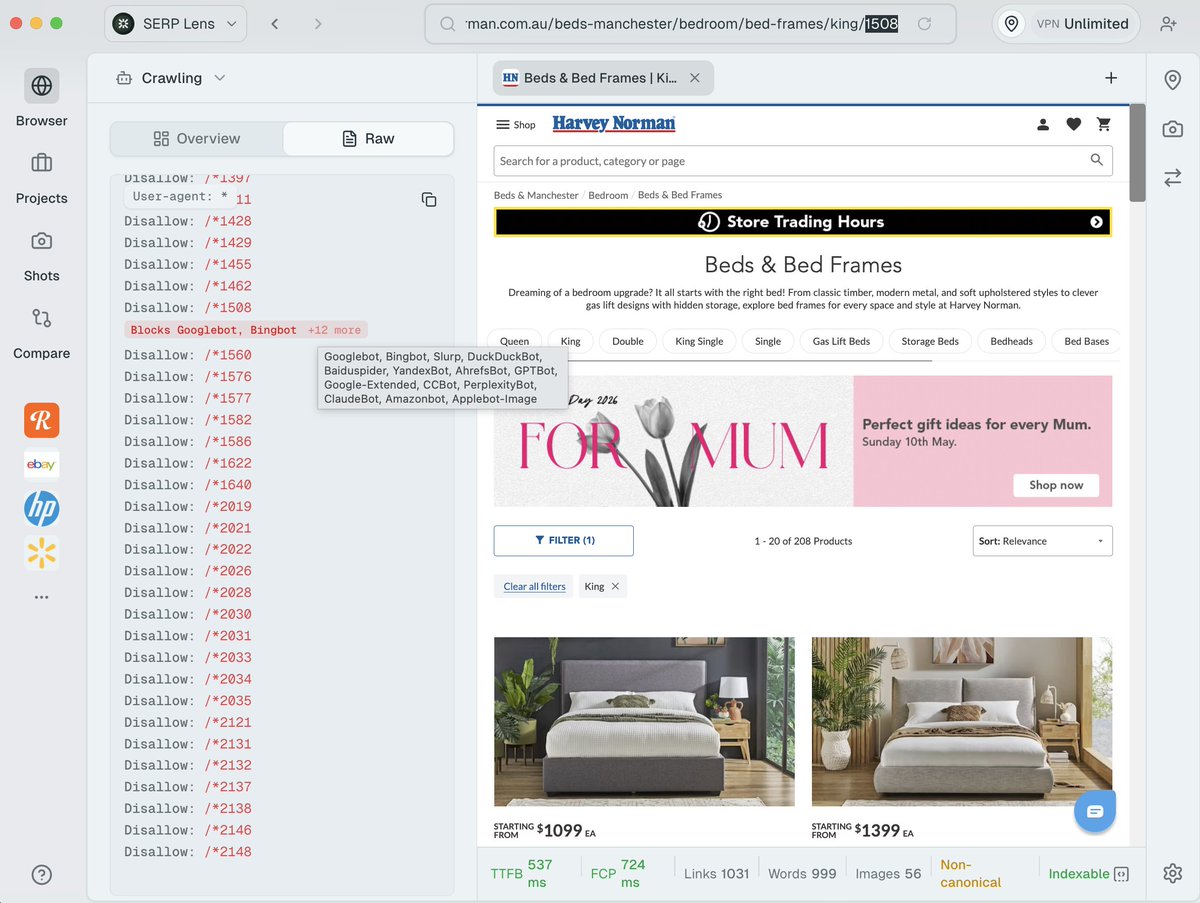The width and height of the screenshot is (1200, 903).
Task: Go back in browser history
Action: [x=275, y=23]
